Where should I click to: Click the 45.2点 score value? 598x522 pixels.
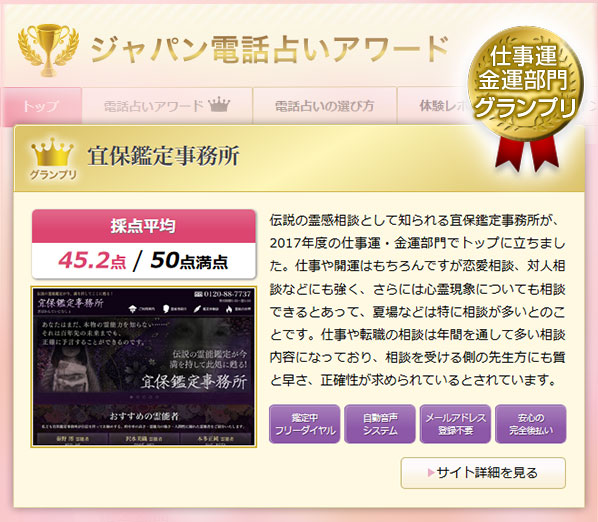tap(92, 260)
